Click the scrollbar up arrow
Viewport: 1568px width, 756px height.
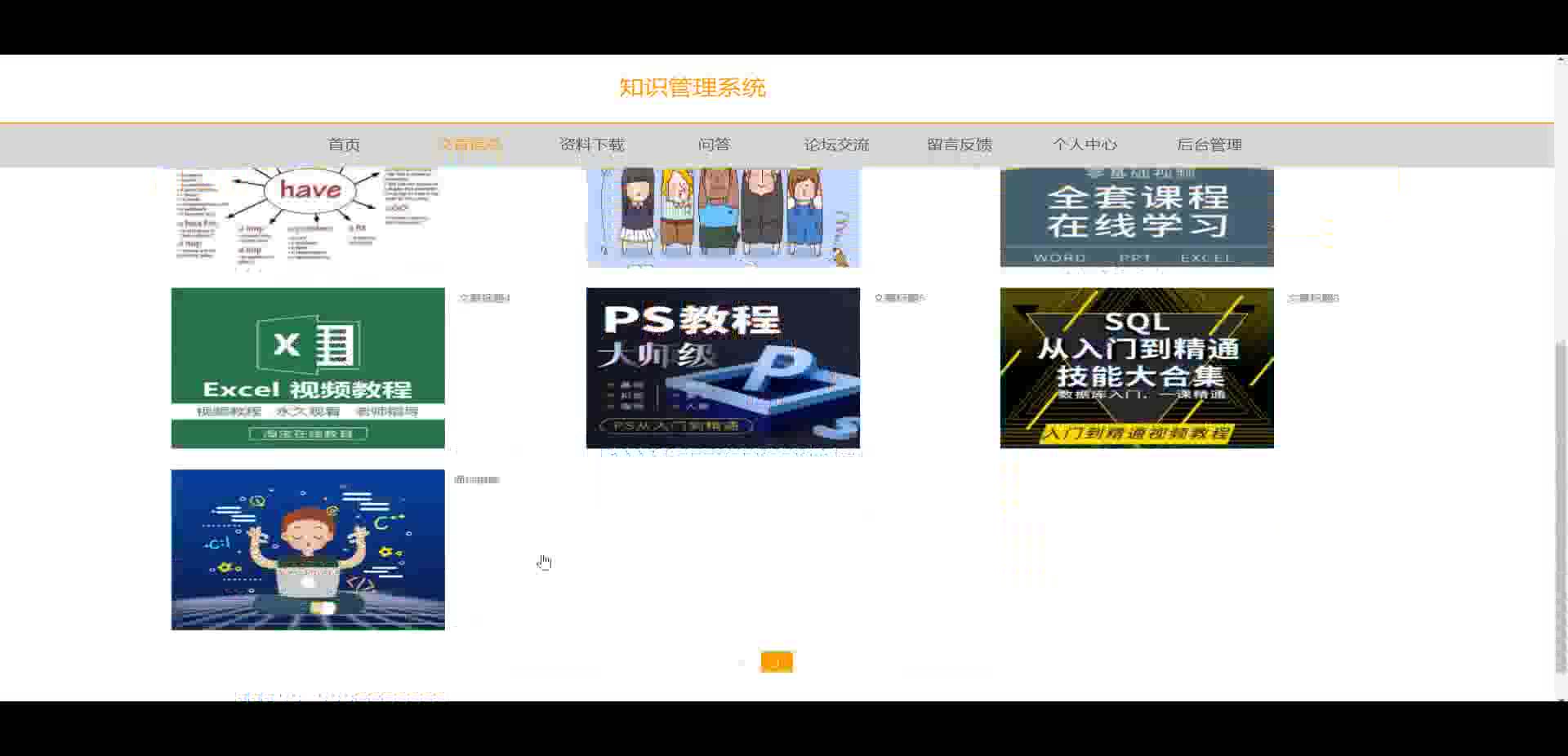pyautogui.click(x=1561, y=60)
